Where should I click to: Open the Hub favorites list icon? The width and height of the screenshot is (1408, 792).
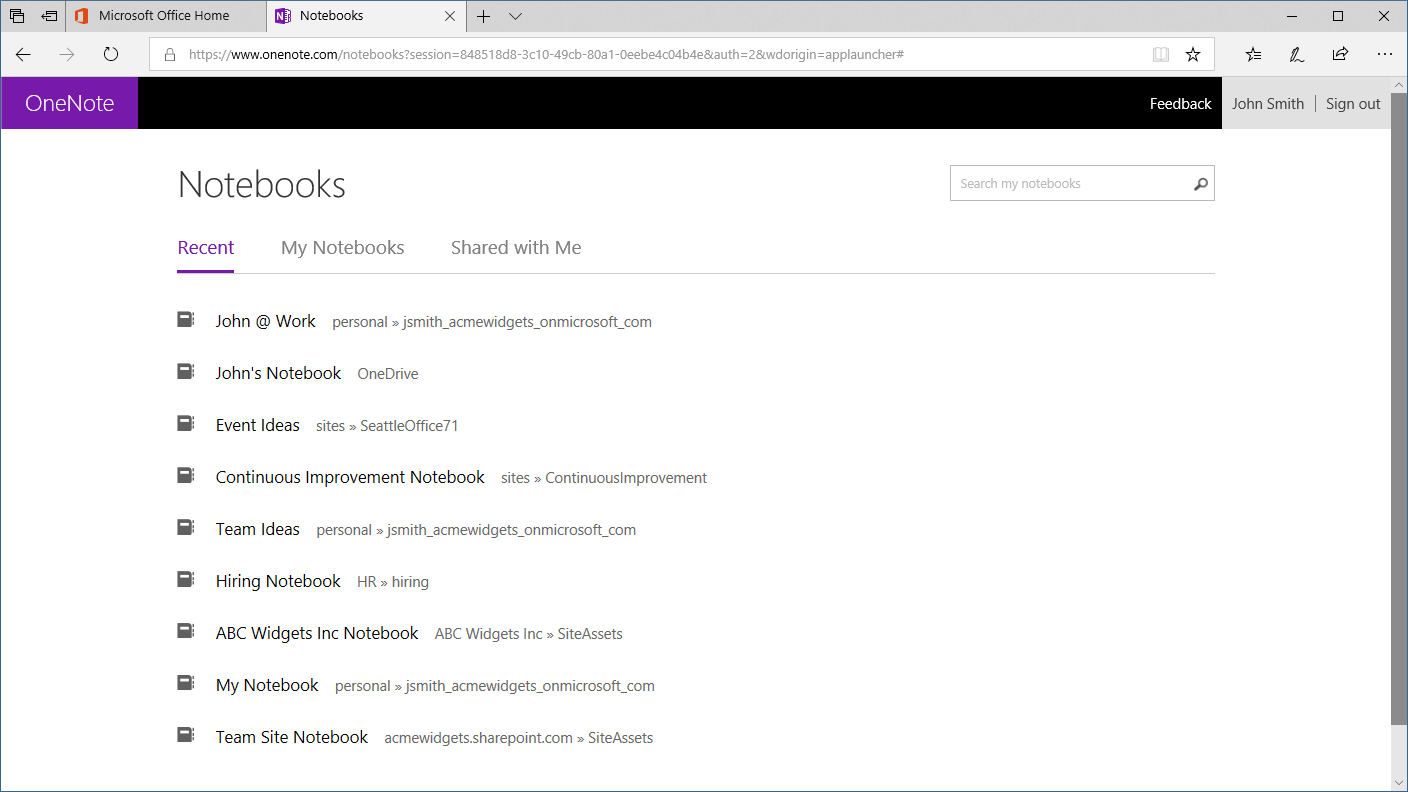1253,55
